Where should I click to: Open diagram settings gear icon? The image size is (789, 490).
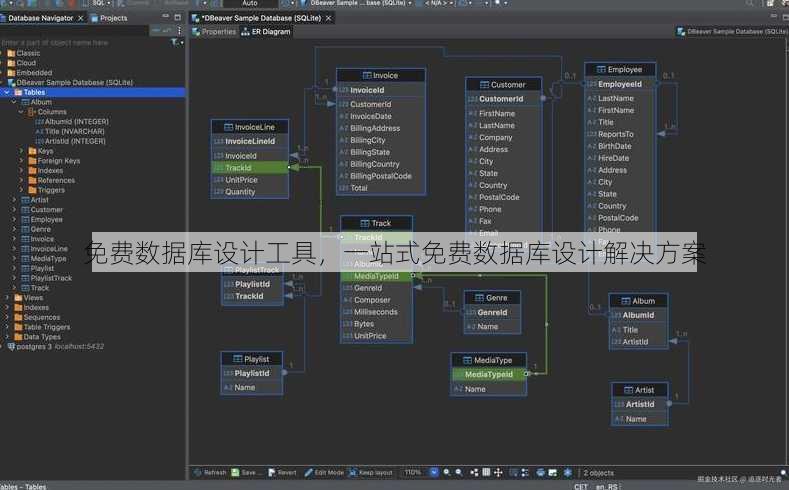pyautogui.click(x=568, y=472)
